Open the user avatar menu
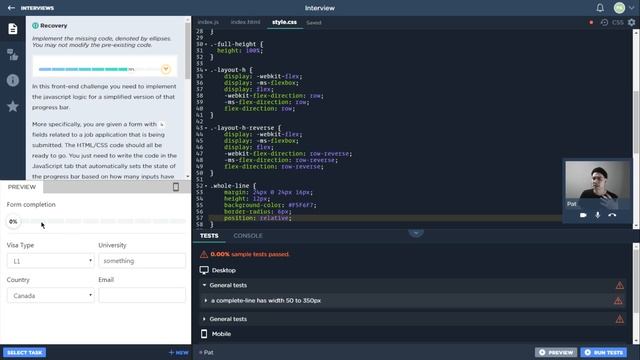The height and width of the screenshot is (360, 640). point(619,8)
